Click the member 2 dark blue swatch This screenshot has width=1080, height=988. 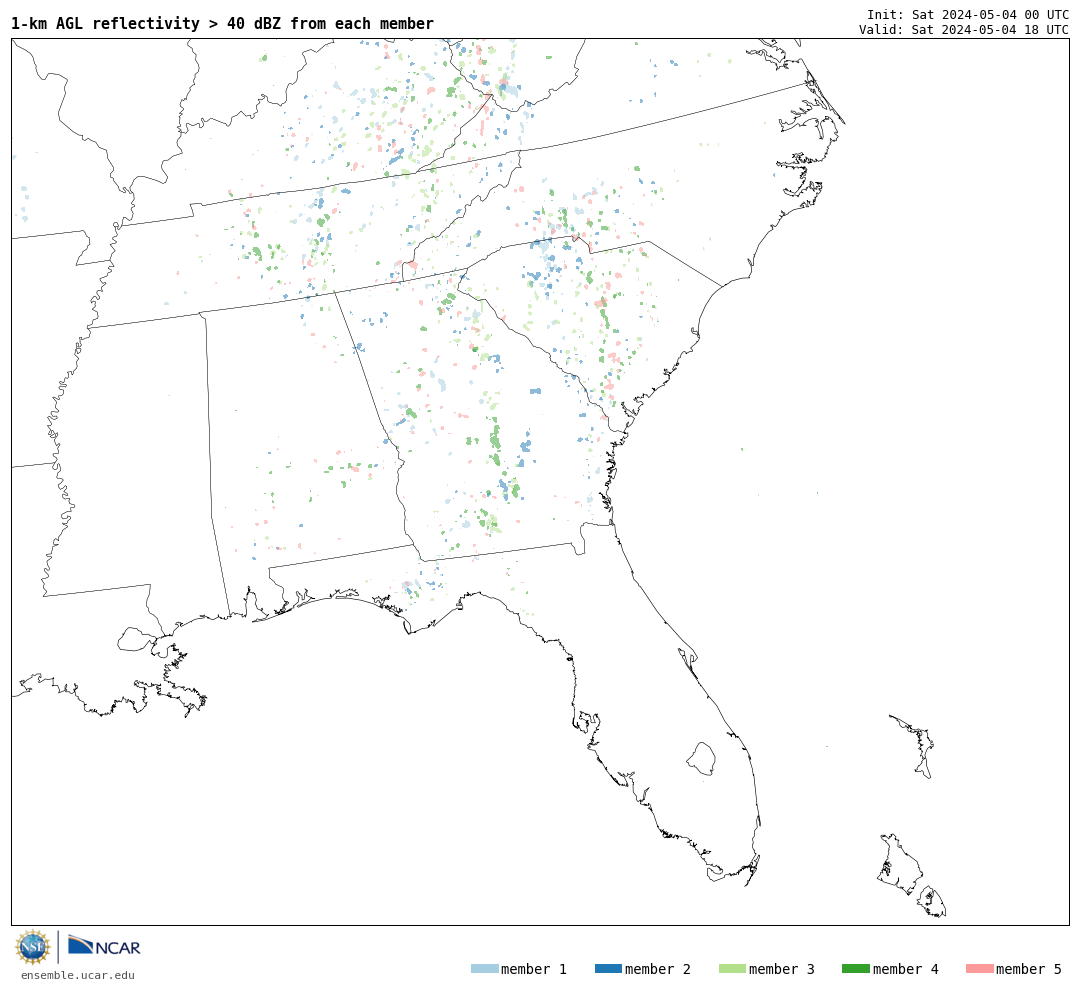[x=608, y=969]
